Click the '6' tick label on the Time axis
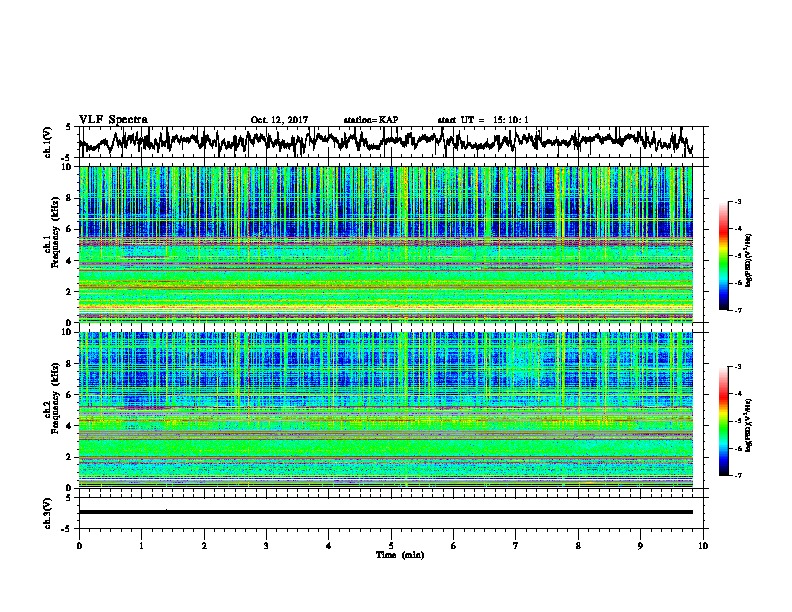 (454, 546)
